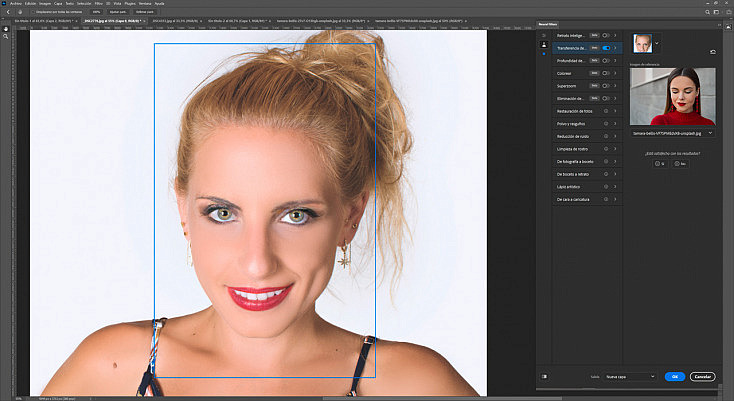Click the No satisfaction button
The height and width of the screenshot is (401, 734).
click(x=680, y=164)
